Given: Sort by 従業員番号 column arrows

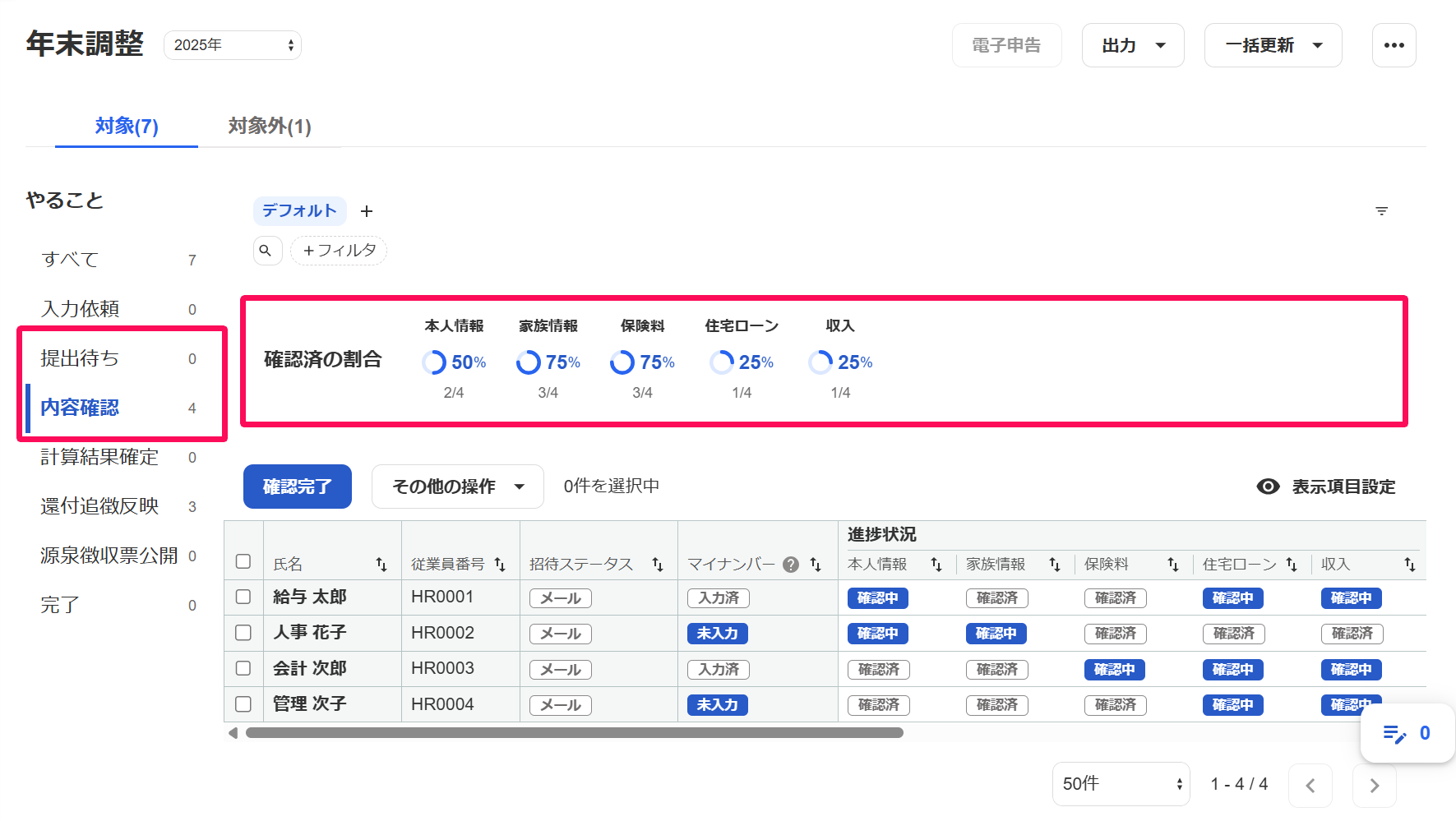Looking at the screenshot, I should 500,565.
